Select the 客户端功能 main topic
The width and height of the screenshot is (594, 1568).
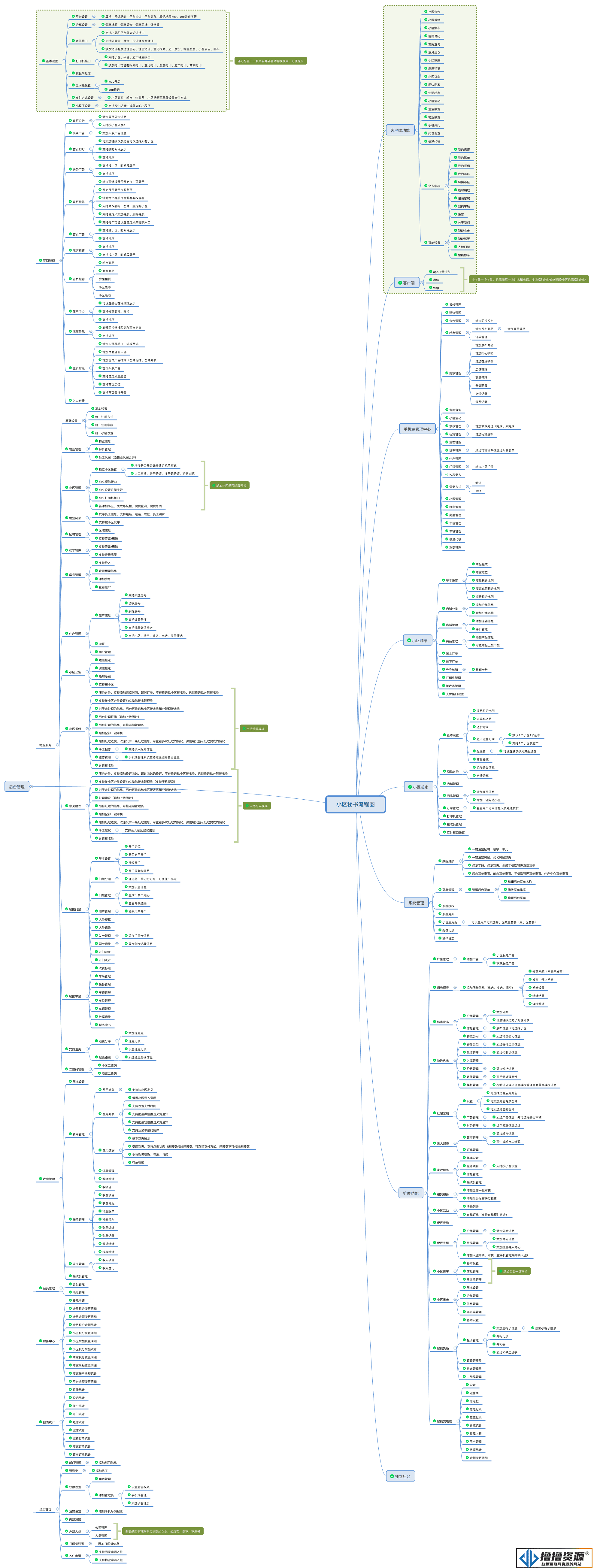(x=400, y=130)
